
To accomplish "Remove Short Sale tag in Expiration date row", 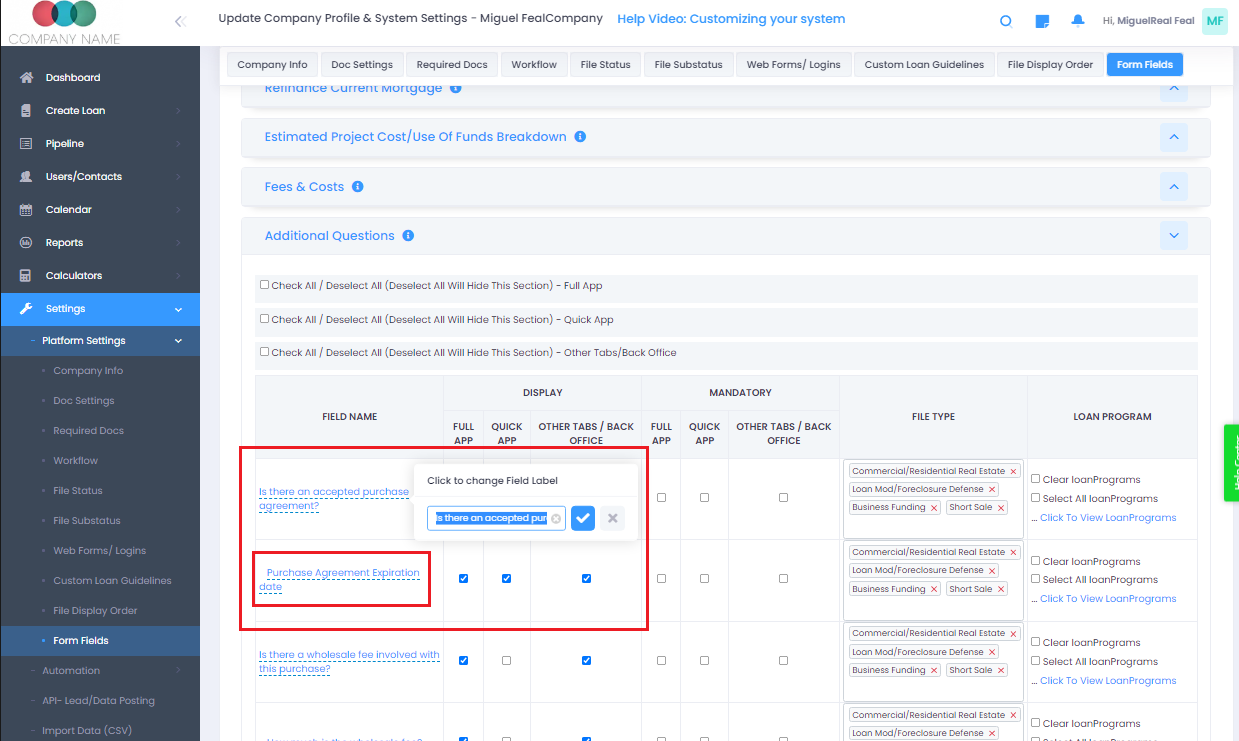I will pos(1001,589).
